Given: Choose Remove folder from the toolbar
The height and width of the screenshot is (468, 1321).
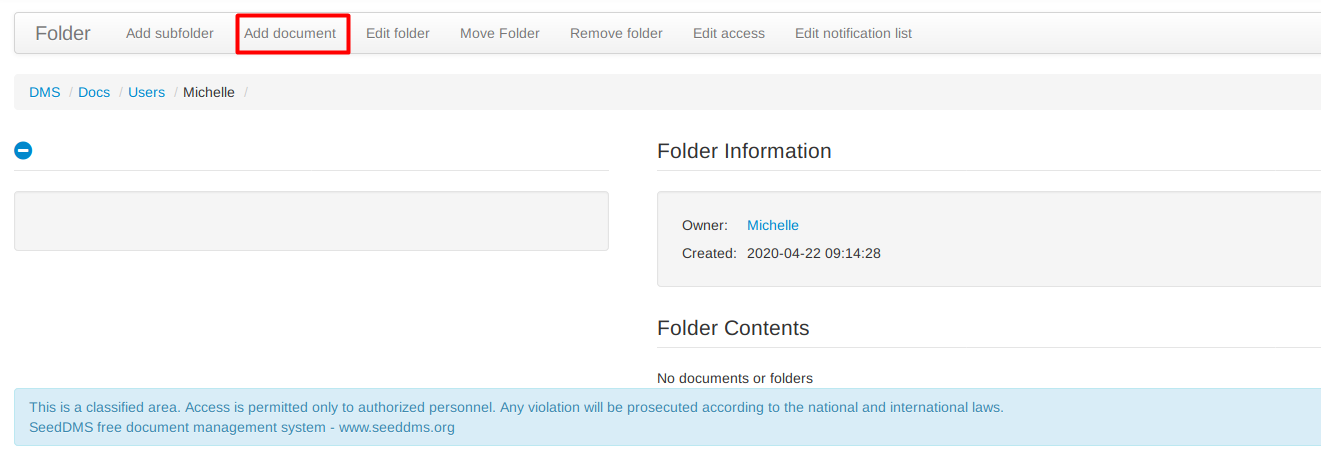Looking at the screenshot, I should tap(616, 34).
